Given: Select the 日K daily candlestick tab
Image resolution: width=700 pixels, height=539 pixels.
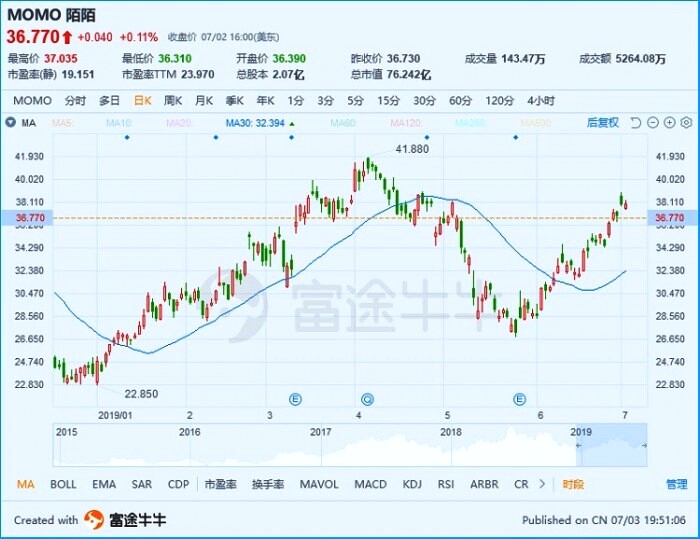Looking at the screenshot, I should [142, 100].
